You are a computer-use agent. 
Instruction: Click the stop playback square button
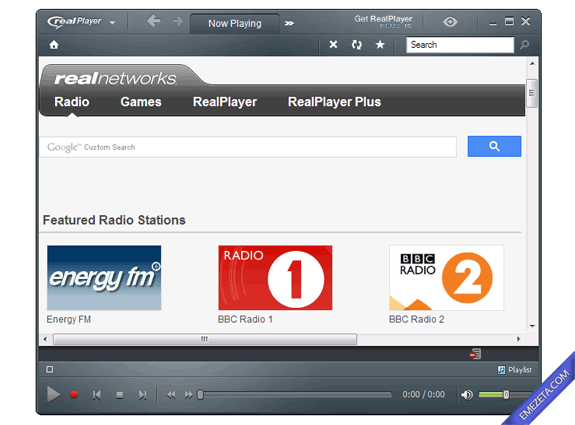[x=119, y=395]
